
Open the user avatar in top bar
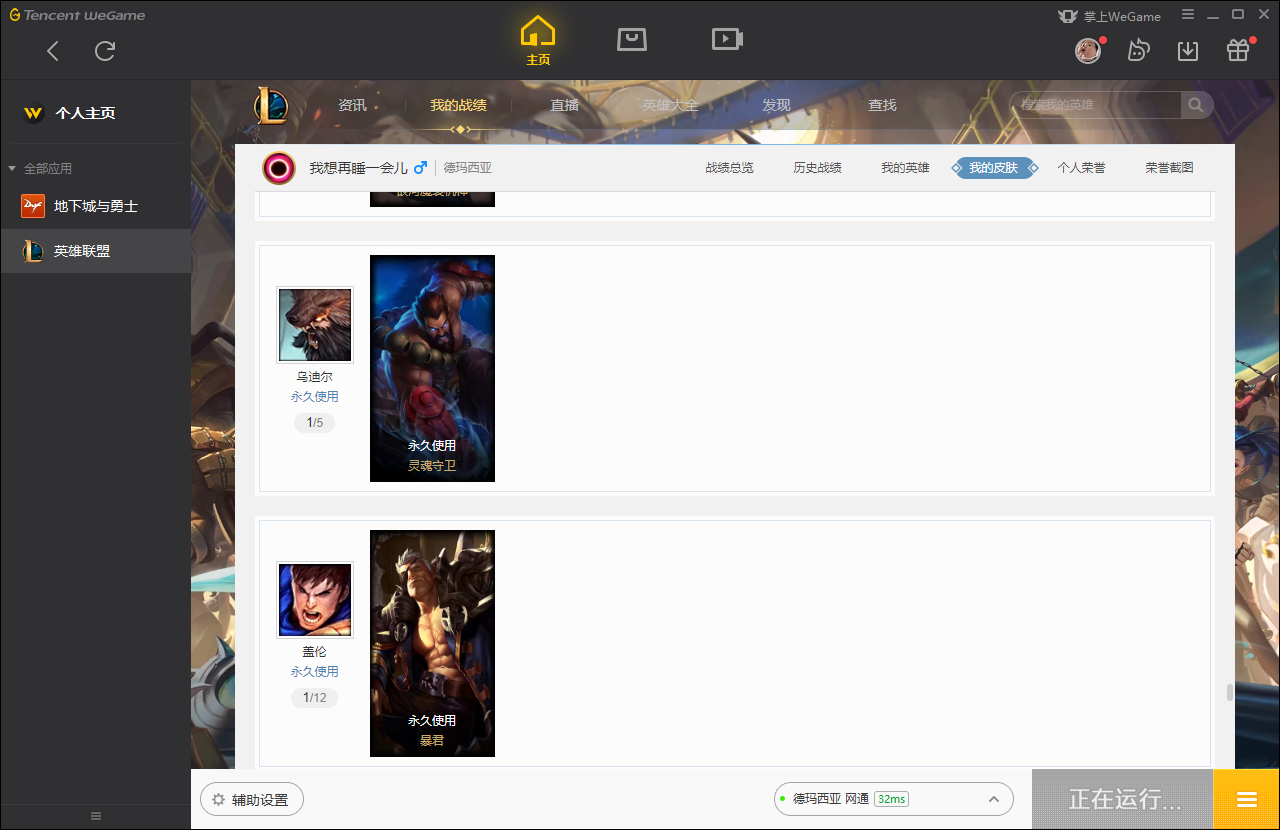(1088, 50)
